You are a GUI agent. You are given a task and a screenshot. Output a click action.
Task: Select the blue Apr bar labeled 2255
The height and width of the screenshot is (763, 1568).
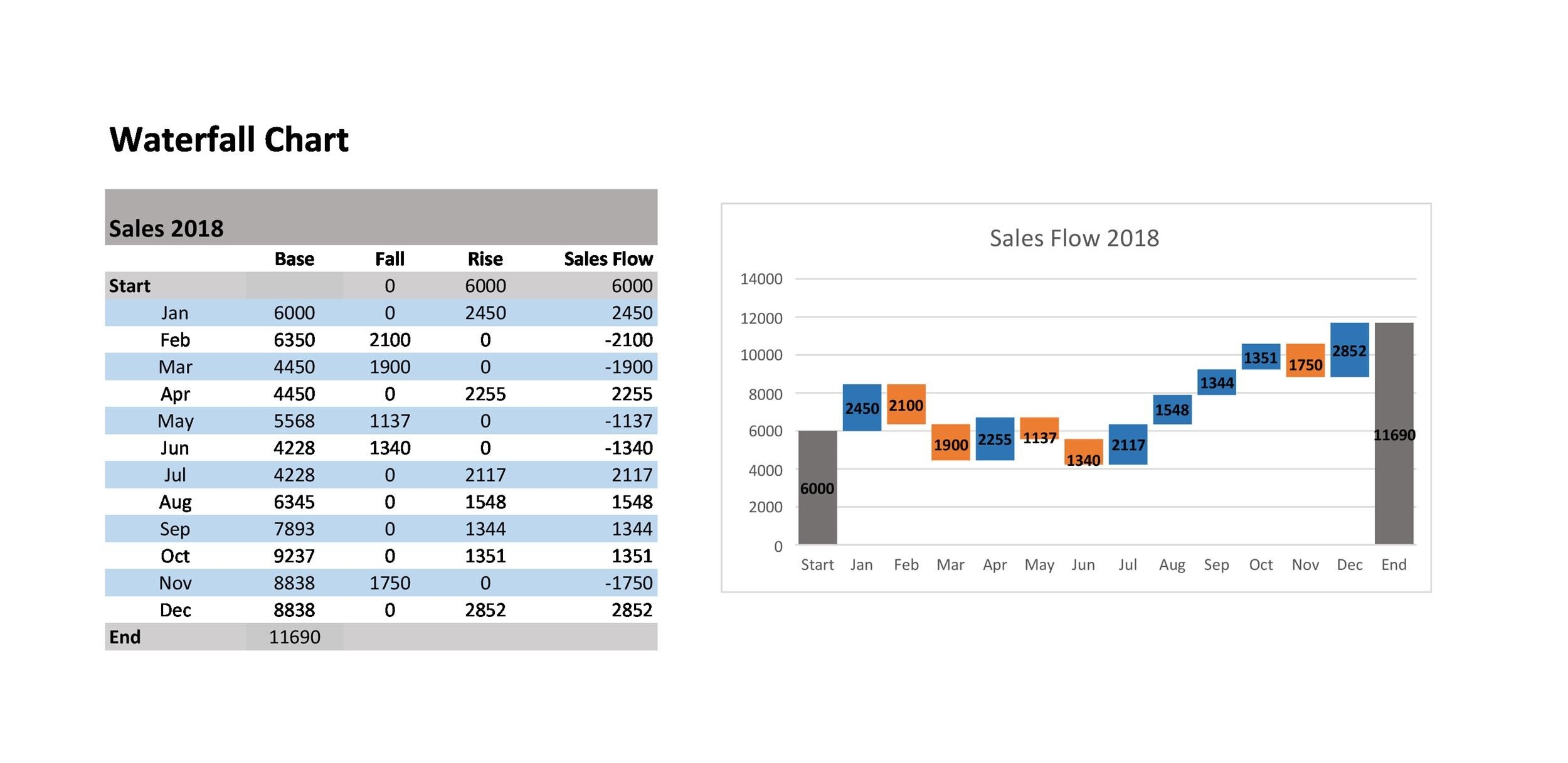995,439
